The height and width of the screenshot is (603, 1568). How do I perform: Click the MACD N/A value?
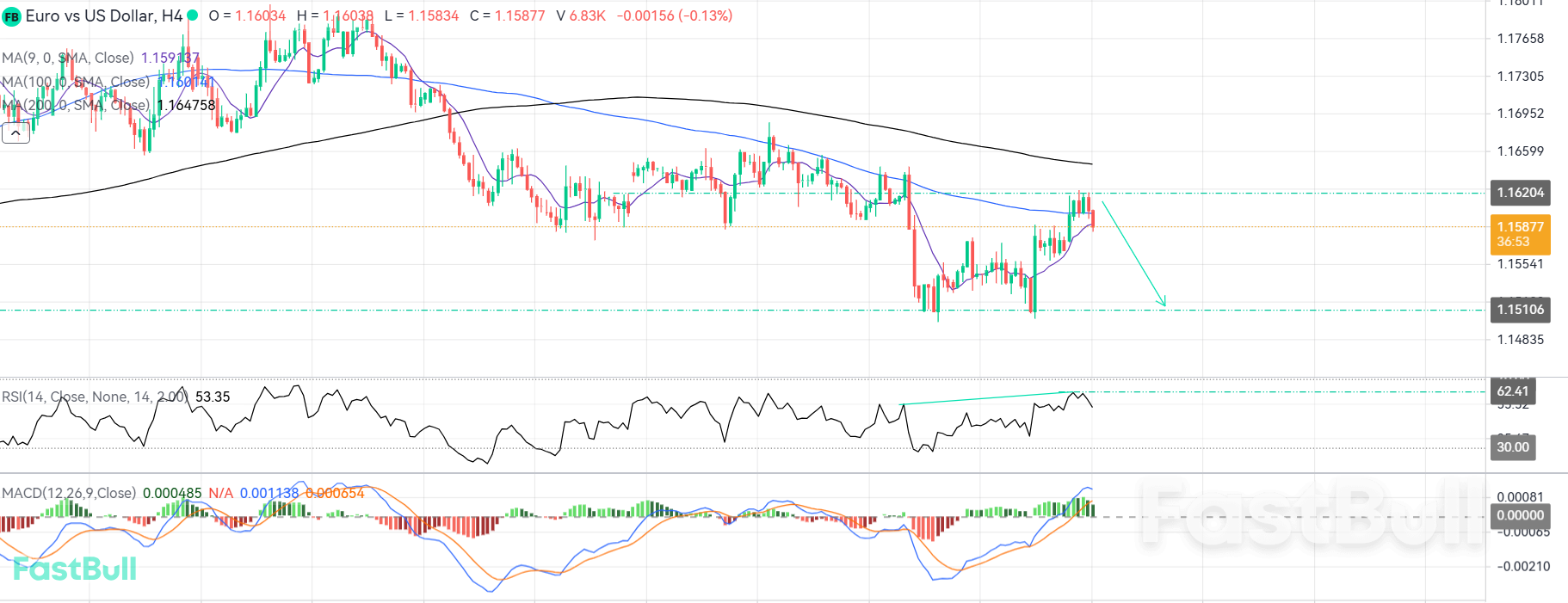(x=221, y=493)
